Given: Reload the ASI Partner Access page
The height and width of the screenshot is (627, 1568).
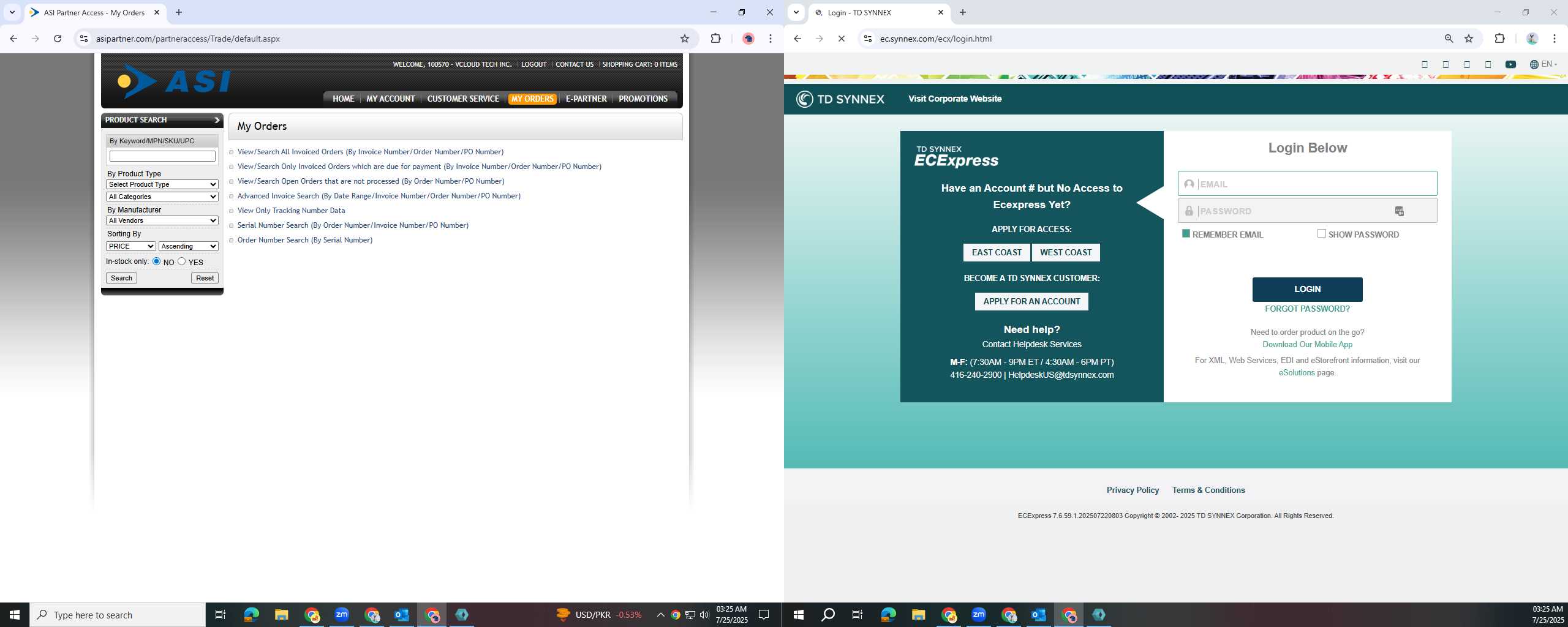Looking at the screenshot, I should [x=58, y=39].
